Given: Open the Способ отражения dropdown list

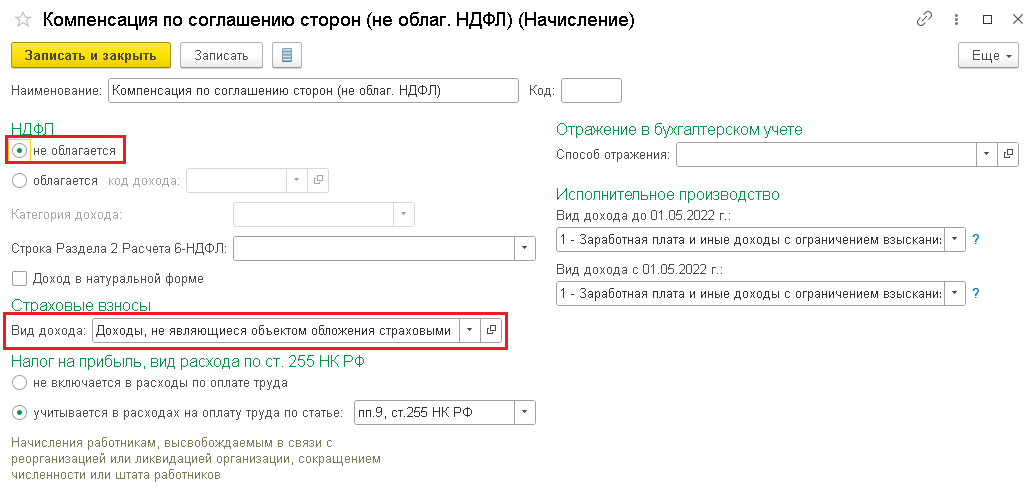Looking at the screenshot, I should [986, 154].
